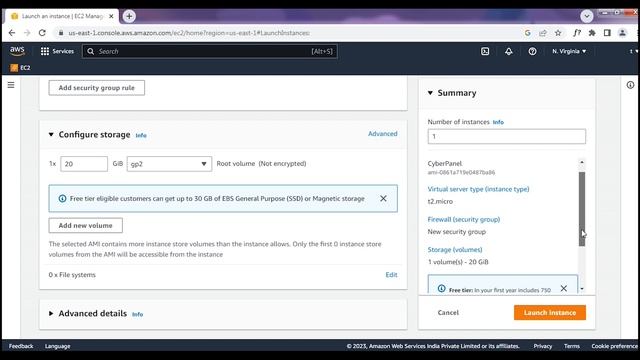Open the Terms footer link
This screenshot has width=640, height=360.
[x=571, y=346]
